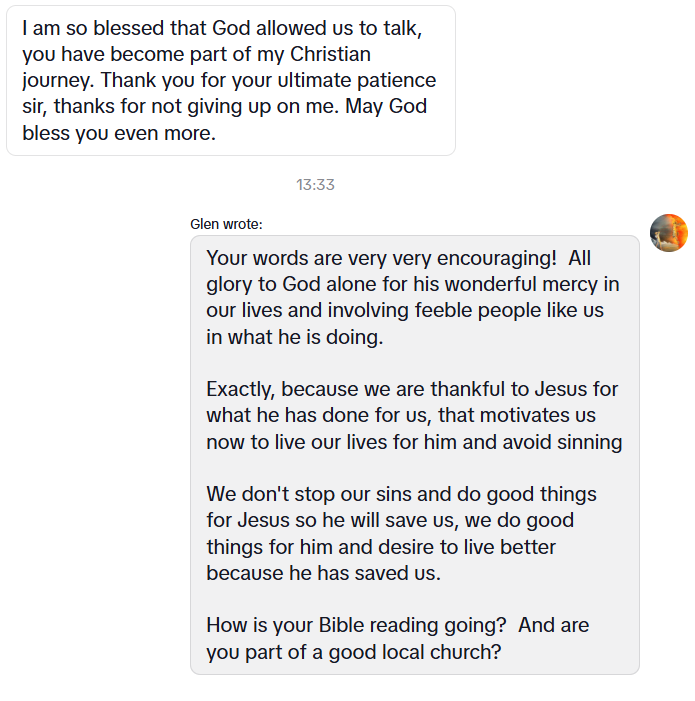Click Glen's profile avatar picture
Image resolution: width=695 pixels, height=701 pixels.
coord(668,233)
